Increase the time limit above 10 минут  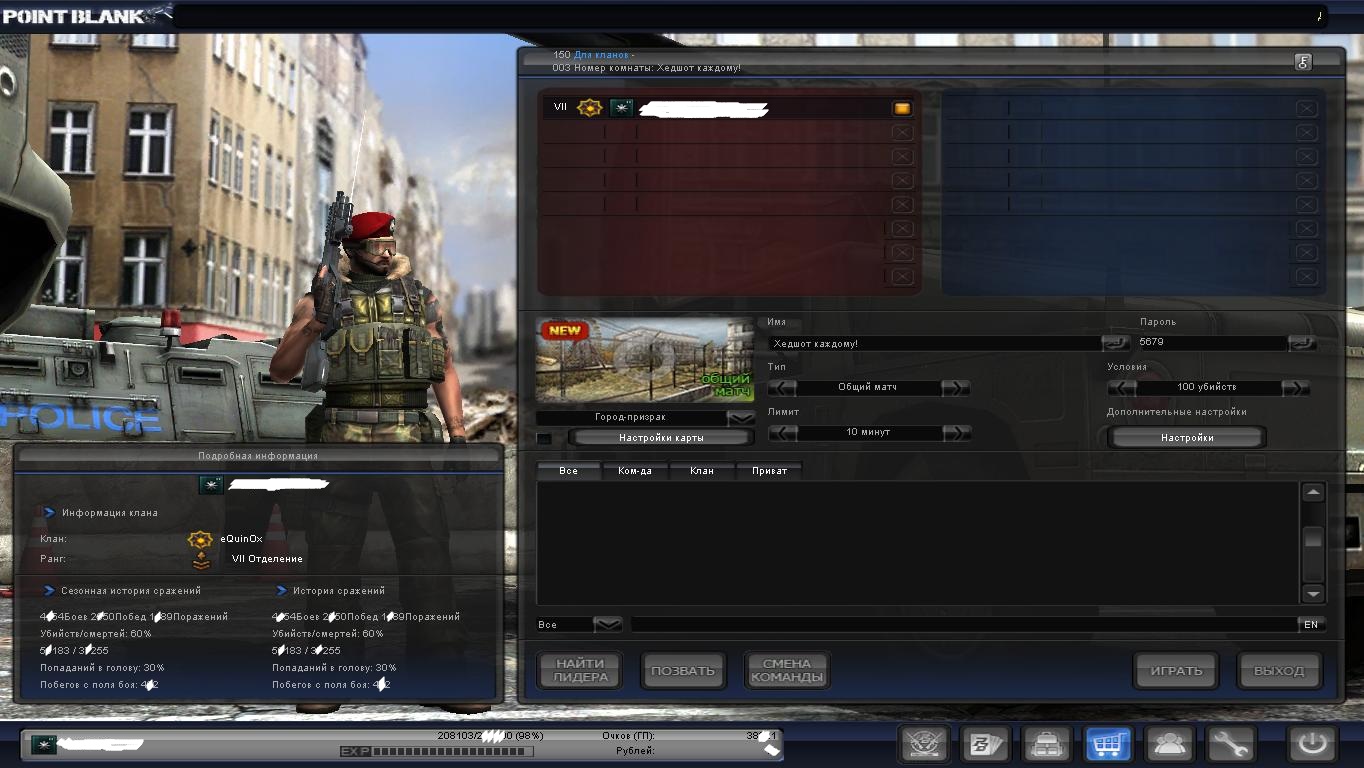click(x=956, y=433)
